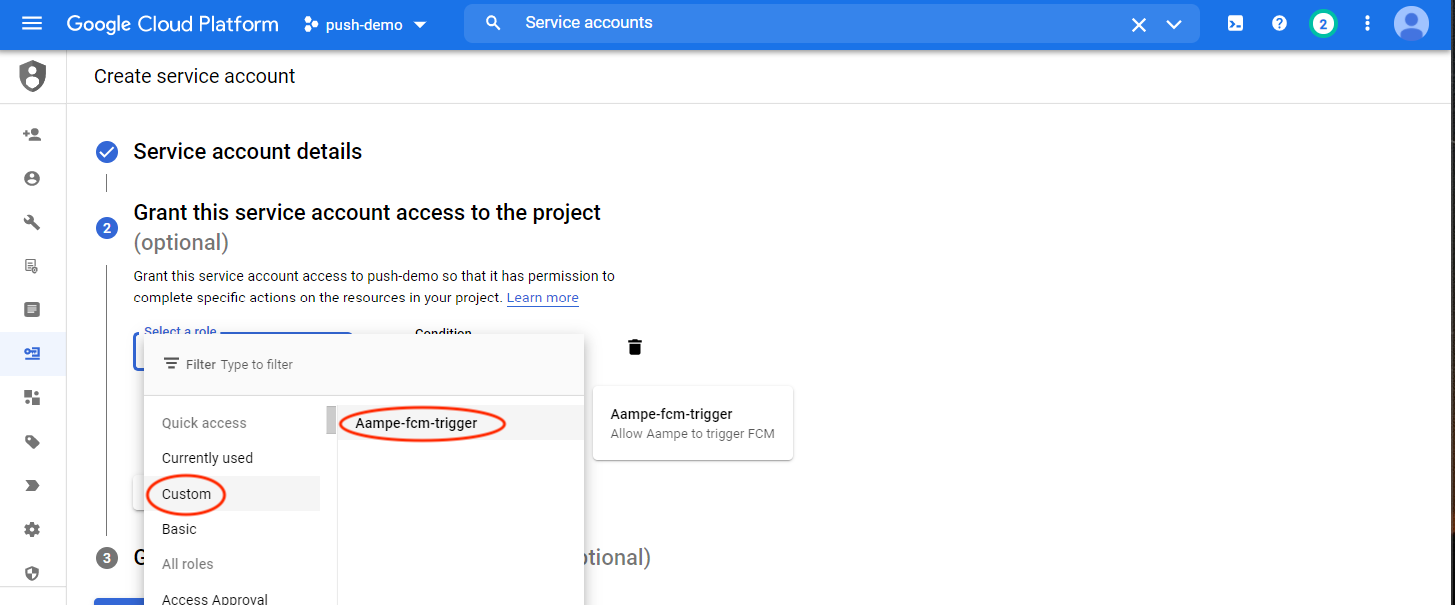Viewport: 1455px width, 605px height.
Task: Open the wrench troubleshooter sidebar icon
Action: point(32,222)
